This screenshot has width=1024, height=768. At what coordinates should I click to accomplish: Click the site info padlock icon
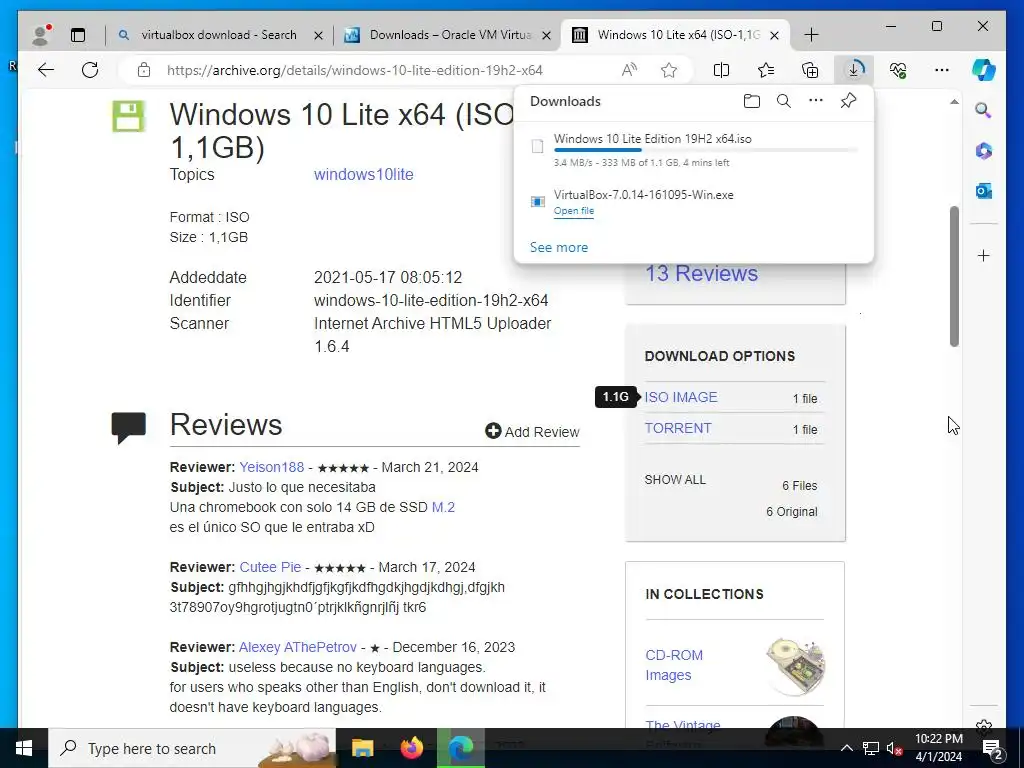tap(144, 70)
